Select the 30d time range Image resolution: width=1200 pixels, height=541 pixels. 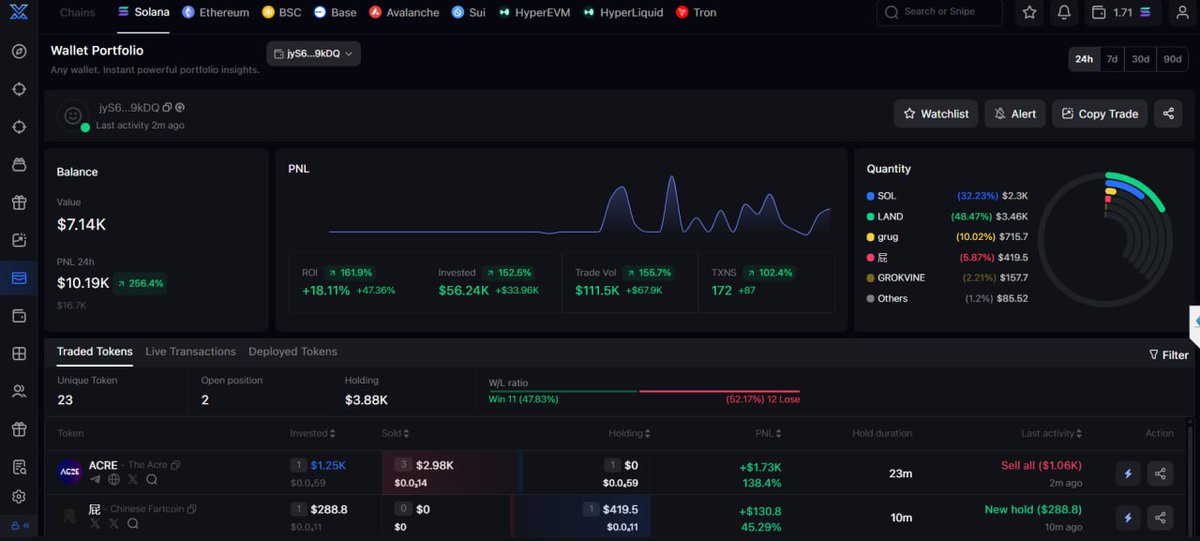(1141, 59)
